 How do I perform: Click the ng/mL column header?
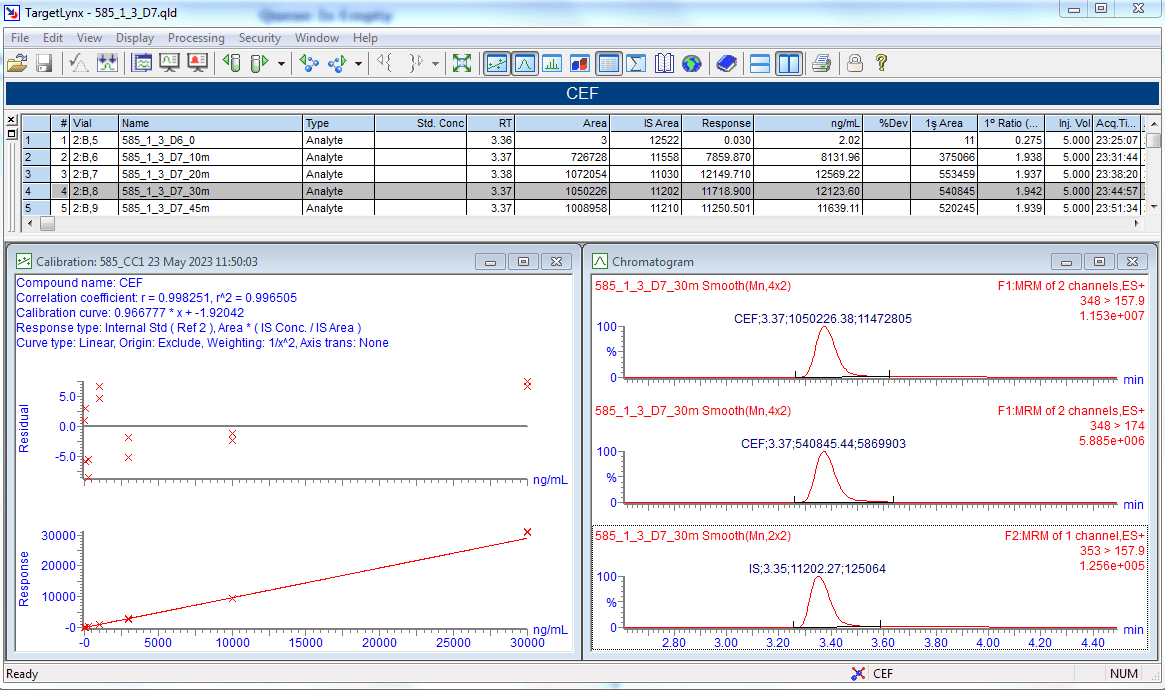coord(808,123)
